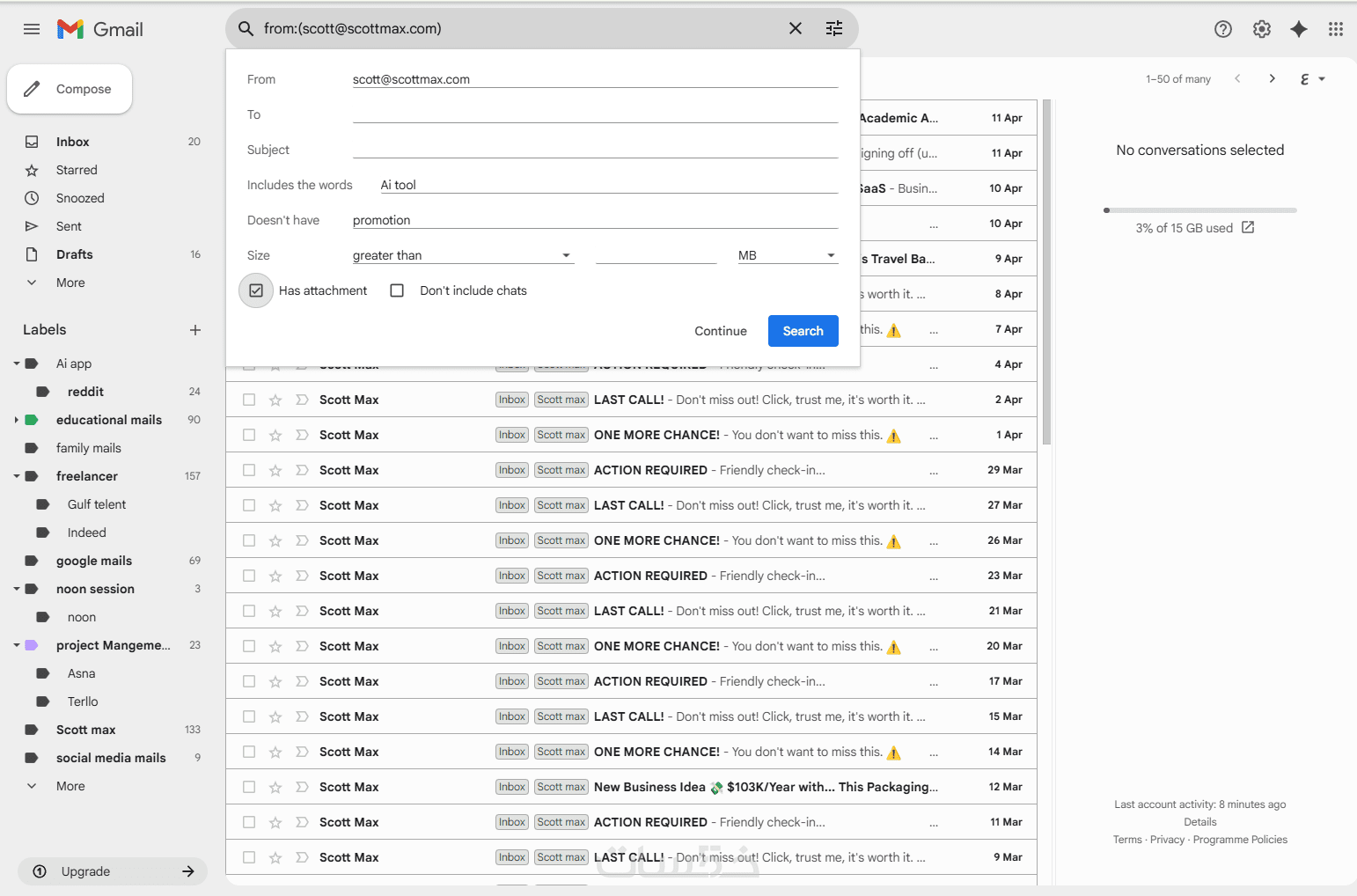1357x896 pixels.
Task: Open the Terms link
Action: (1127, 840)
